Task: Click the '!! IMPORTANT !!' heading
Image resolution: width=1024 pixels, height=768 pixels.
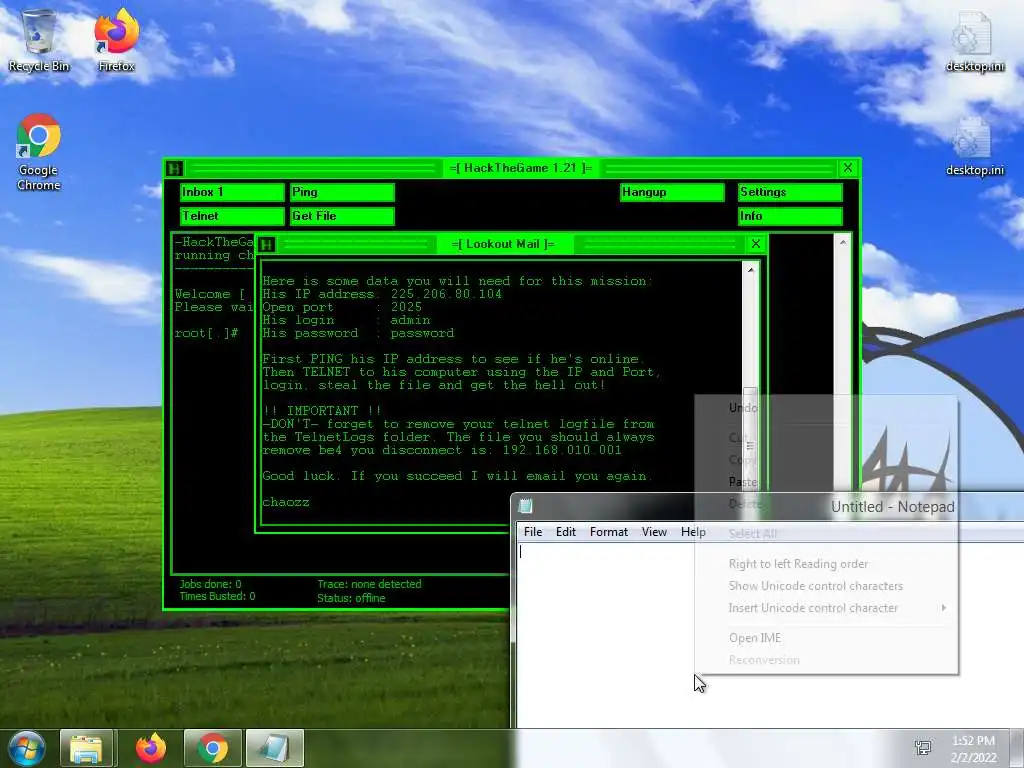Action: tap(322, 411)
